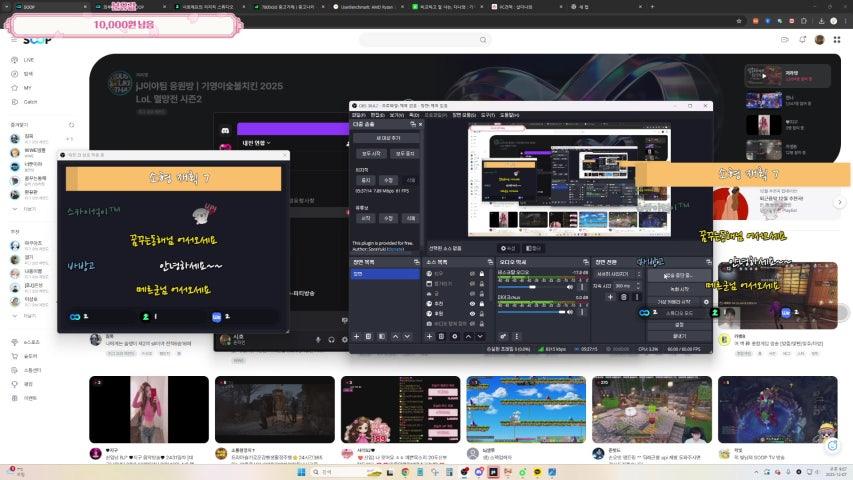Add a scene transition in OBS

(x=610, y=297)
